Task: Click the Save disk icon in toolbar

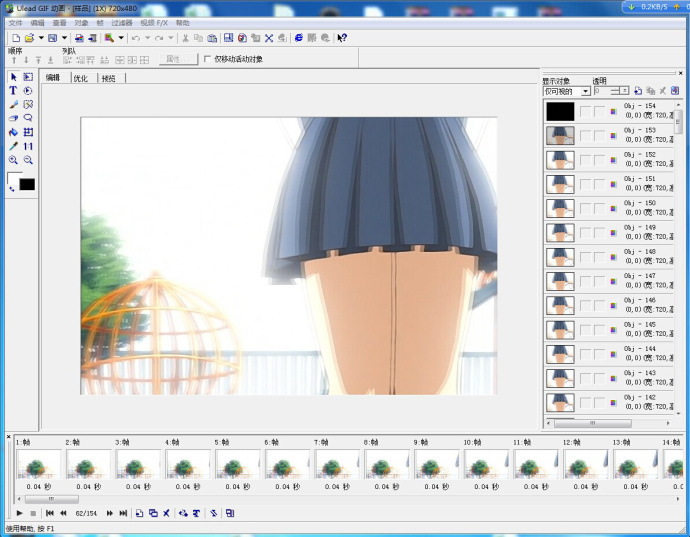Action: coord(52,38)
